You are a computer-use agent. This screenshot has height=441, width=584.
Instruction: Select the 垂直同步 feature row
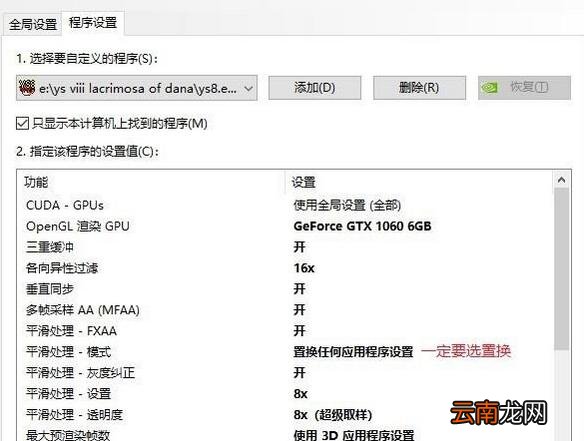click(x=285, y=289)
